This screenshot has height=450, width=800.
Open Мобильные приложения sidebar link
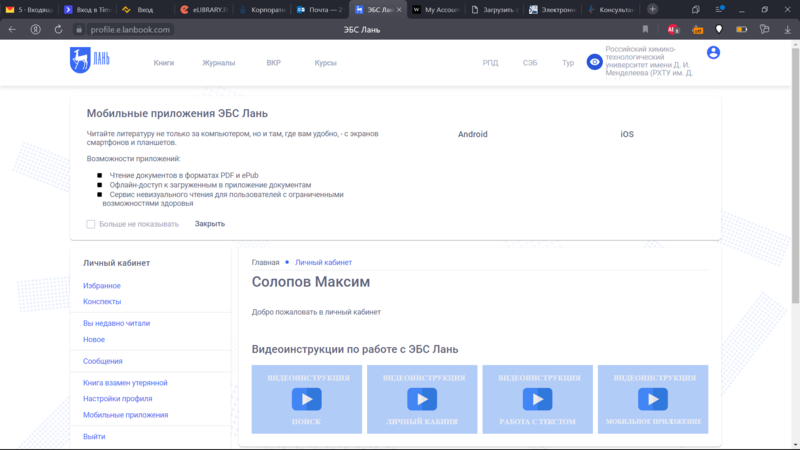pos(126,415)
